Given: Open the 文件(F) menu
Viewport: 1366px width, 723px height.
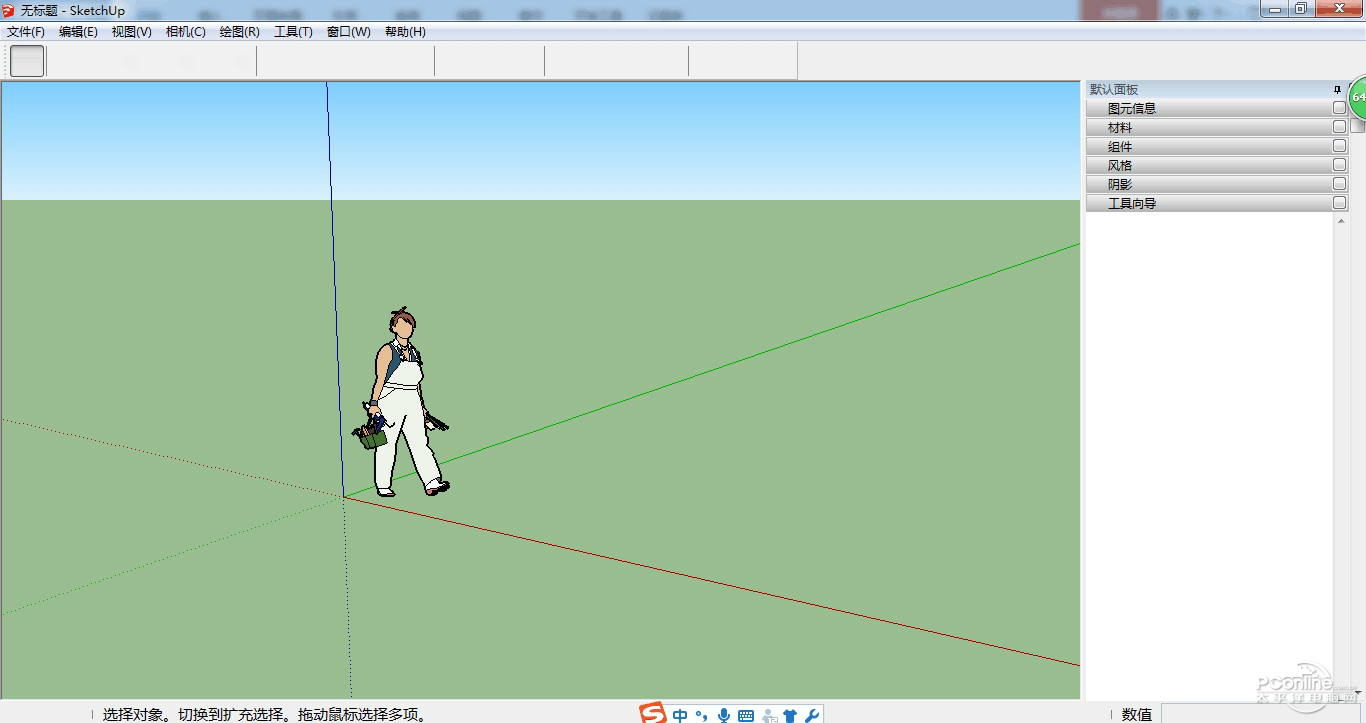Looking at the screenshot, I should [26, 32].
